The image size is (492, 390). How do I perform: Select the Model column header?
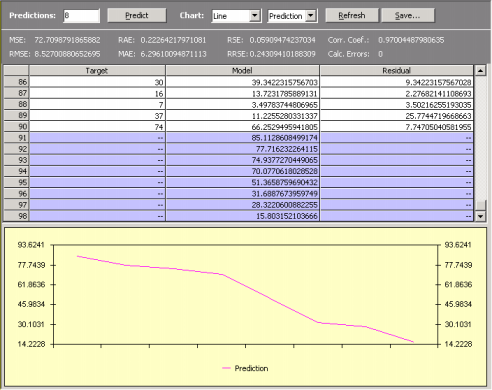(x=242, y=70)
